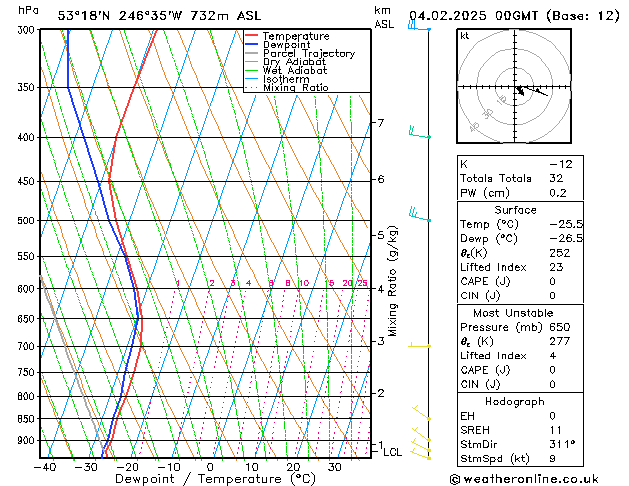Click the 300 pressure level label
Viewport: 629px width, 486px height.
point(28,30)
